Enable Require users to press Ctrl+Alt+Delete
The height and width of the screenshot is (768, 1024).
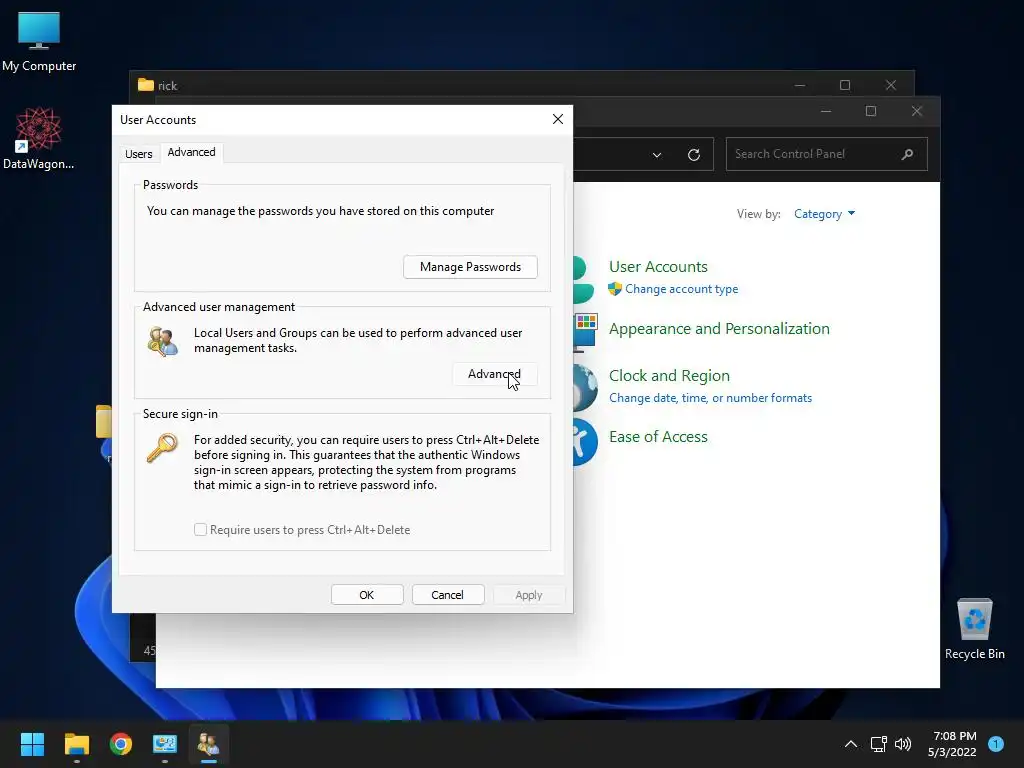coord(200,530)
